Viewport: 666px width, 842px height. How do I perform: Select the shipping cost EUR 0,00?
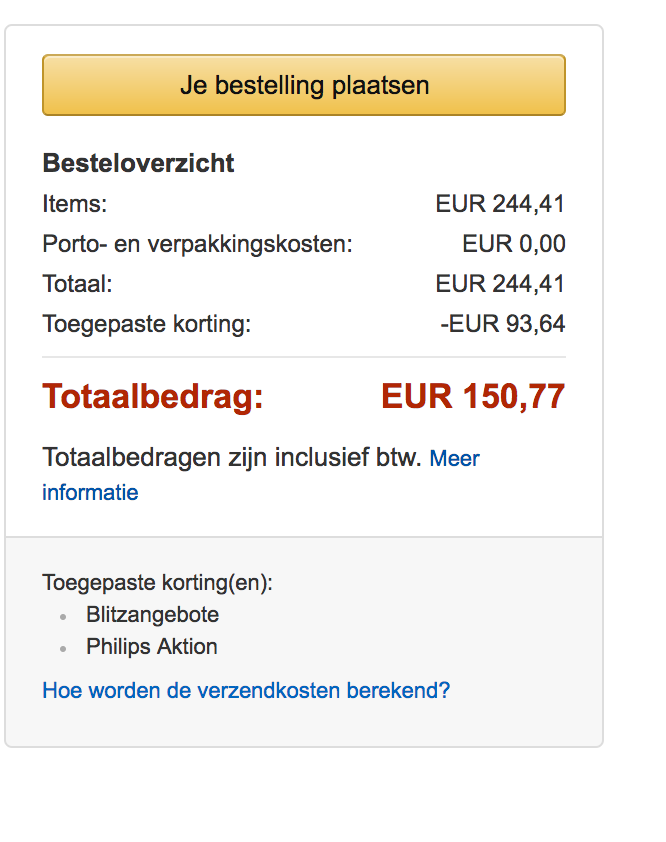[513, 244]
